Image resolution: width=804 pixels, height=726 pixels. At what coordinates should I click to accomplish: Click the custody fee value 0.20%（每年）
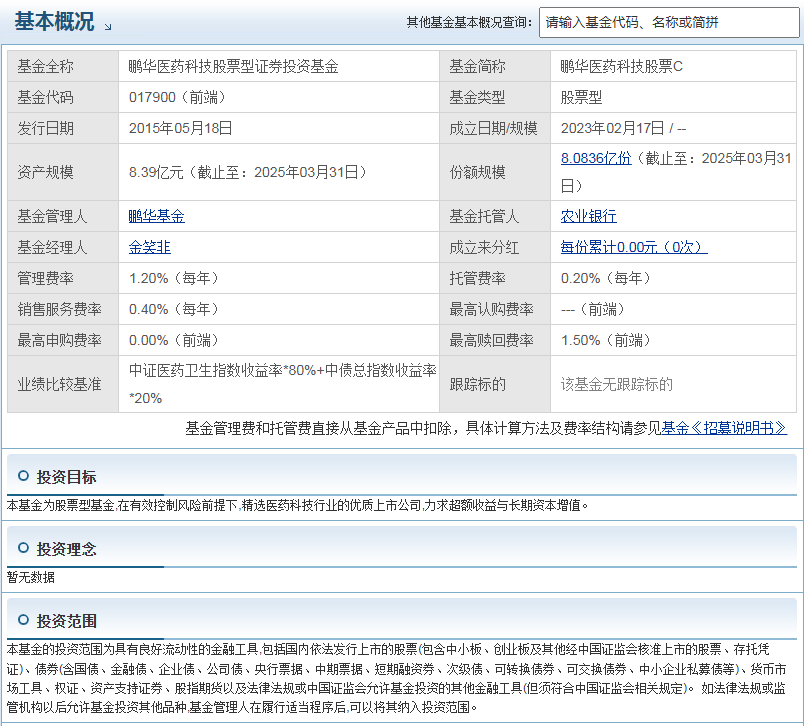coord(606,278)
